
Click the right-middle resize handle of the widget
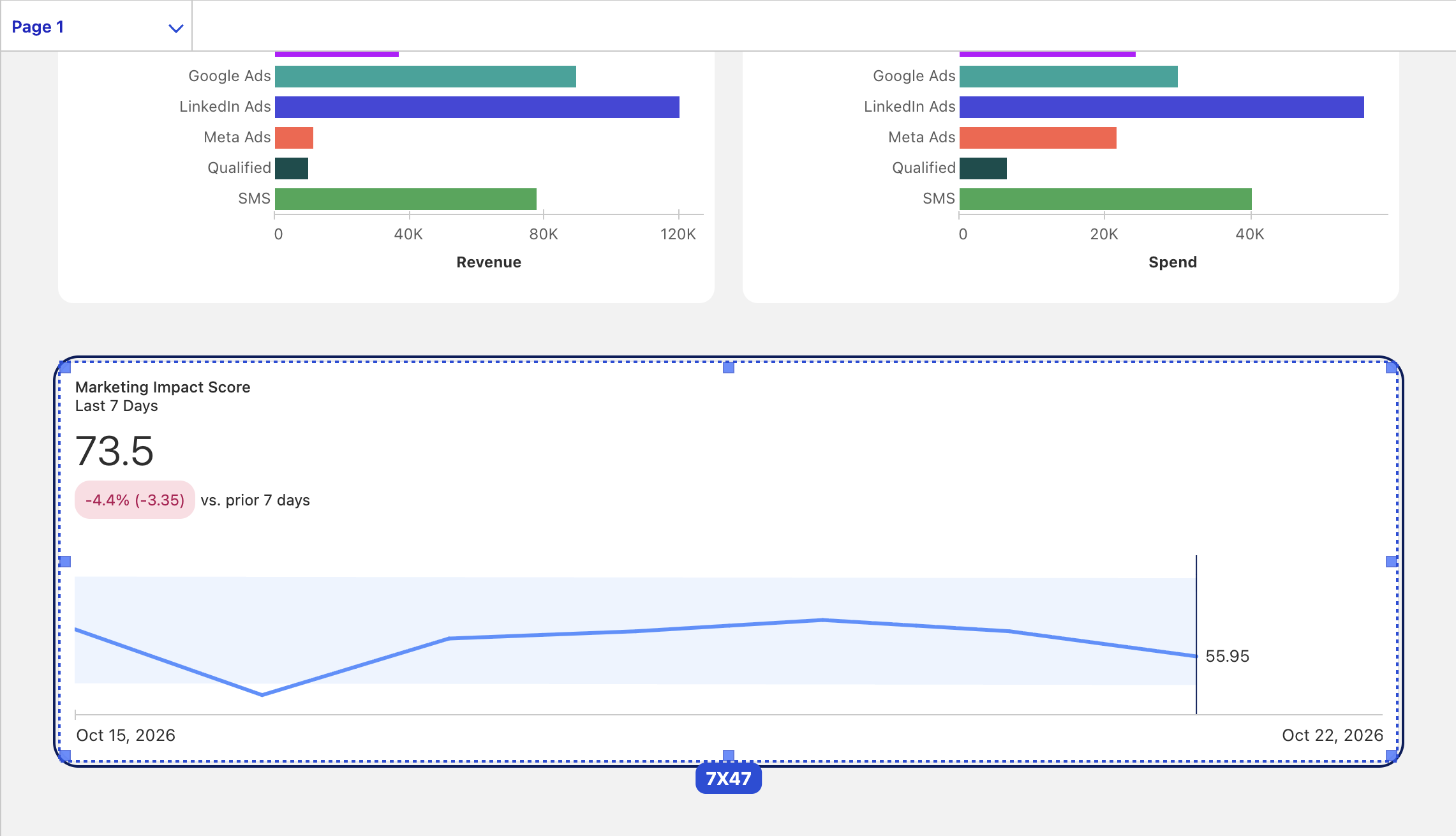point(1392,562)
